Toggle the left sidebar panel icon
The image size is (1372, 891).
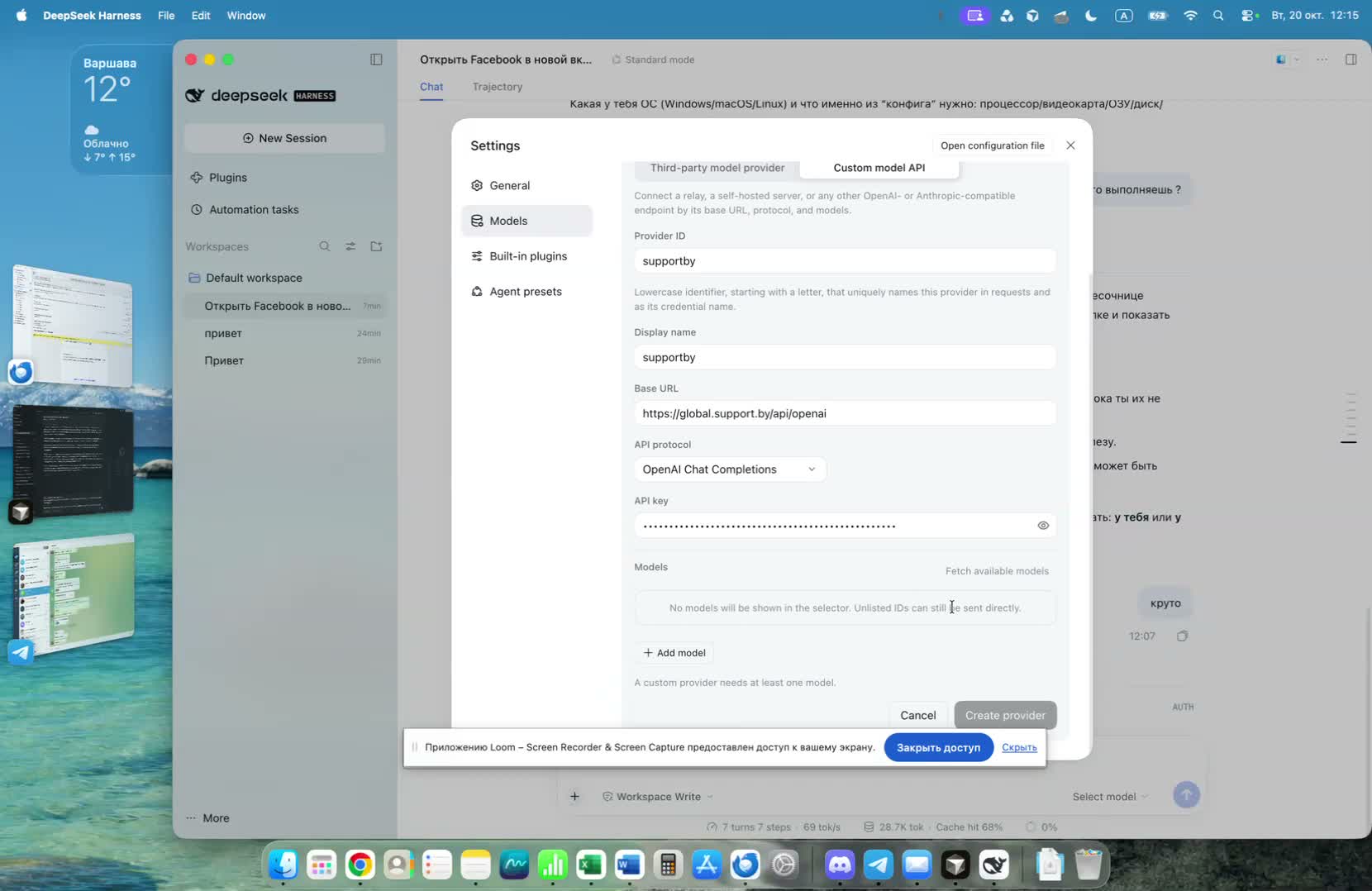pyautogui.click(x=376, y=60)
